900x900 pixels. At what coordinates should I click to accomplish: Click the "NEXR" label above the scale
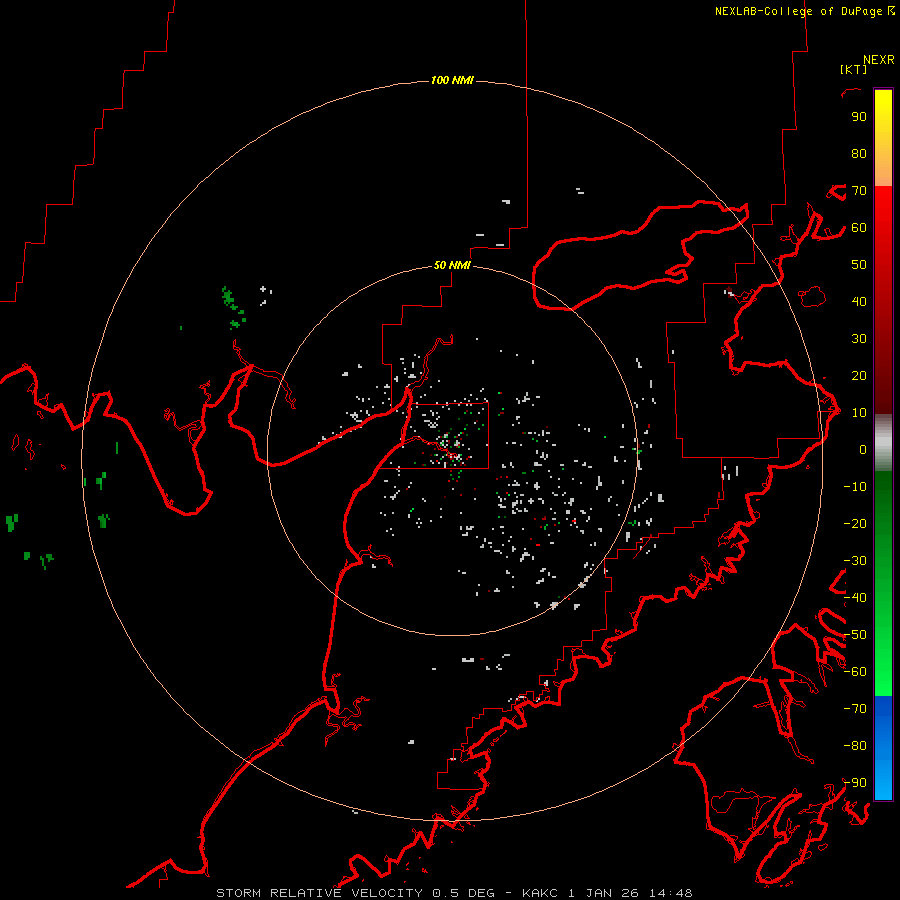pyautogui.click(x=879, y=60)
